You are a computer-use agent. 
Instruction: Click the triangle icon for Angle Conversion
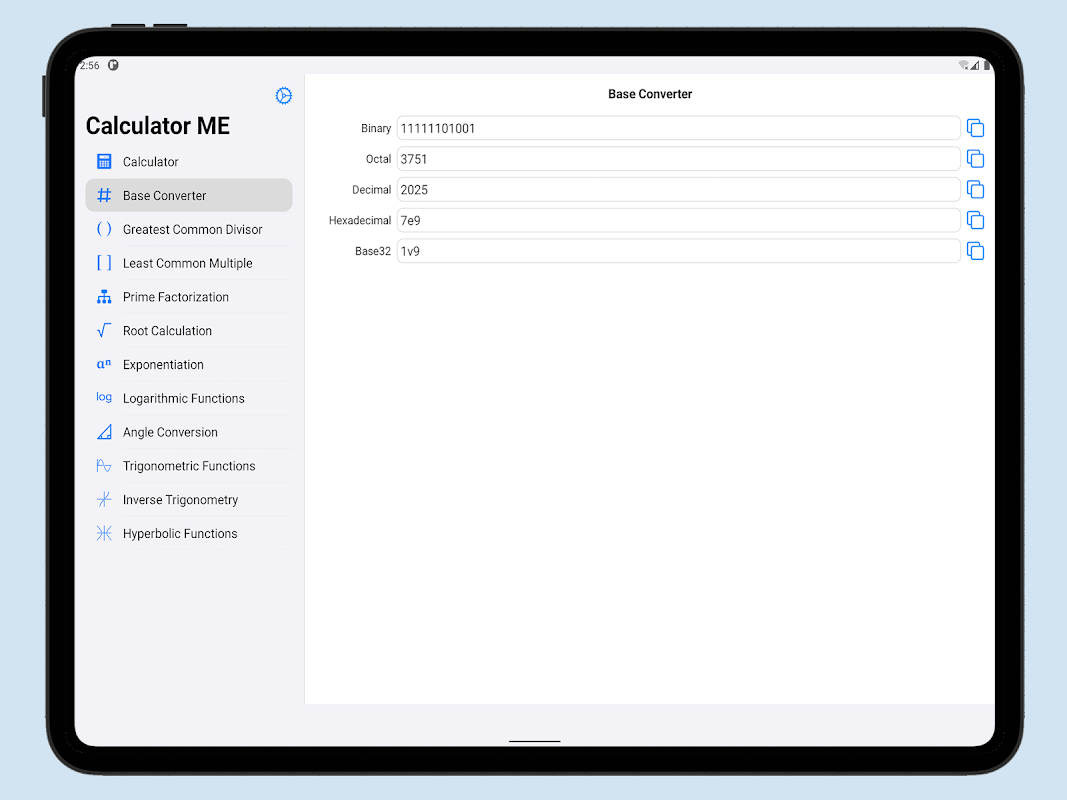(x=104, y=432)
